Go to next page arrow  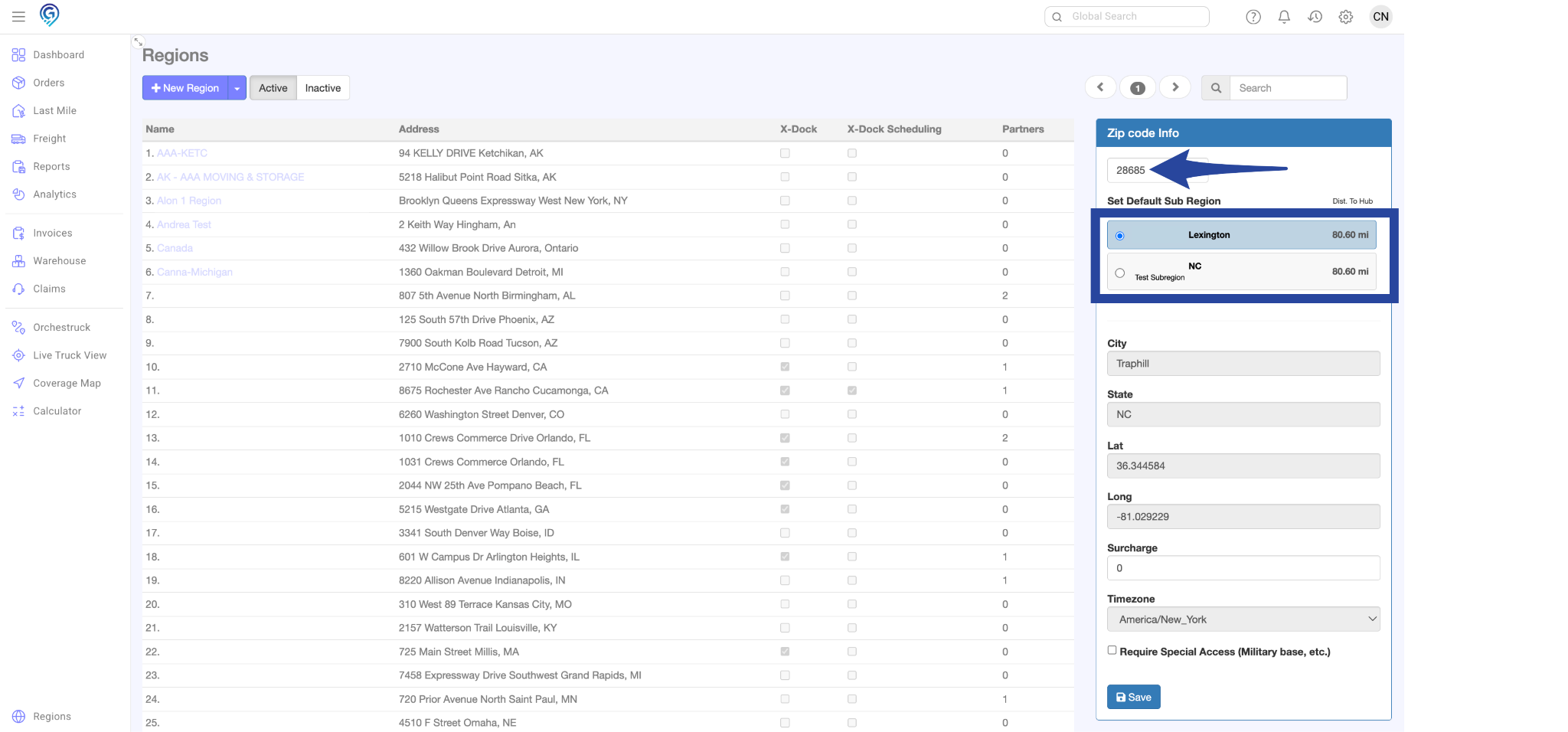pos(1175,87)
